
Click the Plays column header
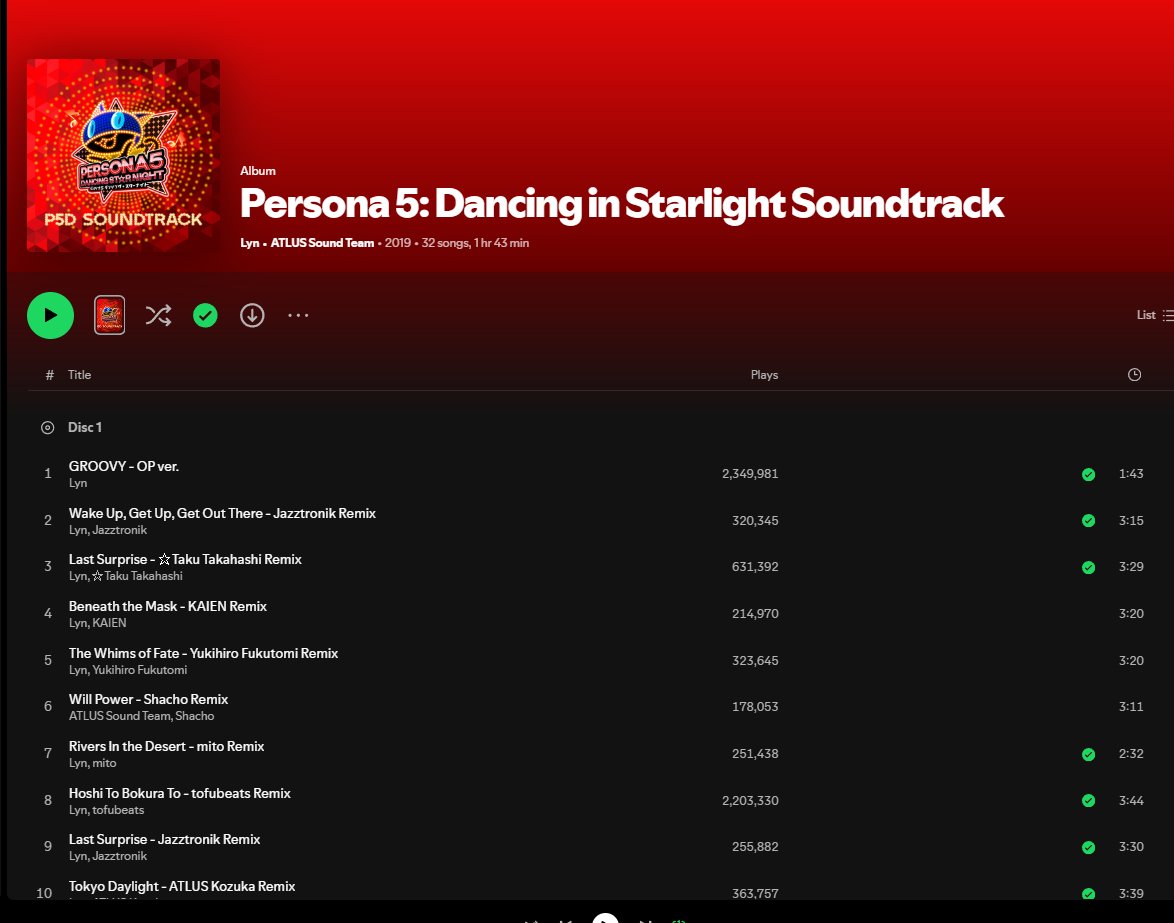pos(764,374)
